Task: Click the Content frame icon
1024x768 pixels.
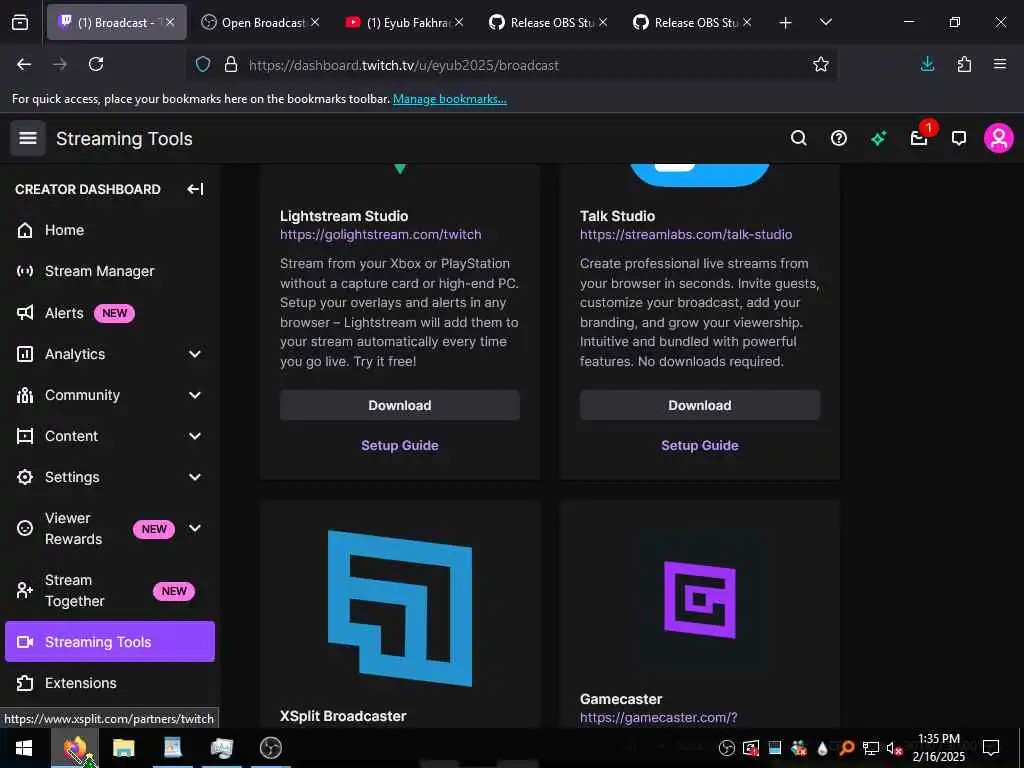Action: [x=25, y=436]
